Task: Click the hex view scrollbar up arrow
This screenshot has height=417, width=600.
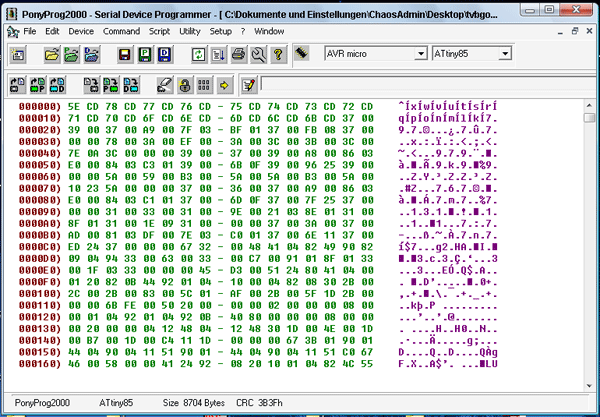Action: tap(589, 105)
